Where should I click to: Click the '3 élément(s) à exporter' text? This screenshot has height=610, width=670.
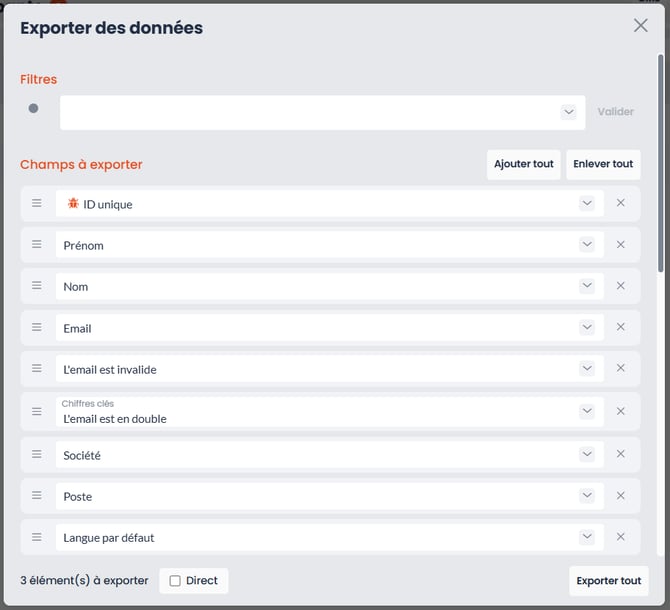tap(84, 581)
